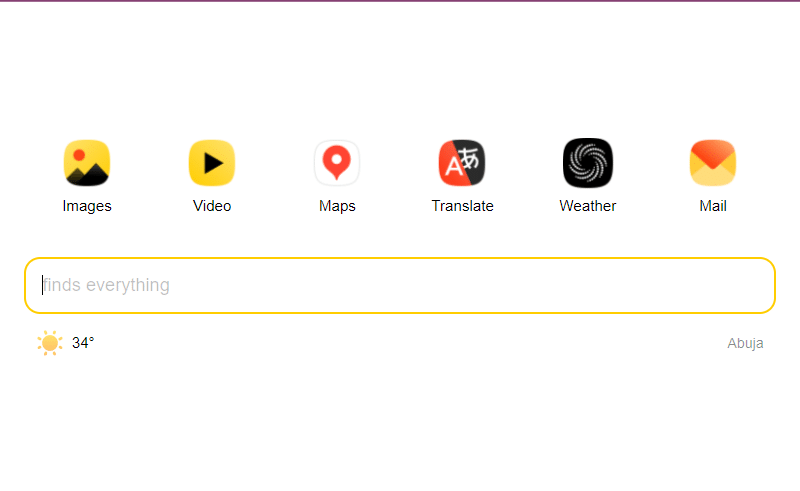Viewport: 800px width, 491px height.
Task: Click the mountain picture in Images icon
Action: click(x=88, y=174)
